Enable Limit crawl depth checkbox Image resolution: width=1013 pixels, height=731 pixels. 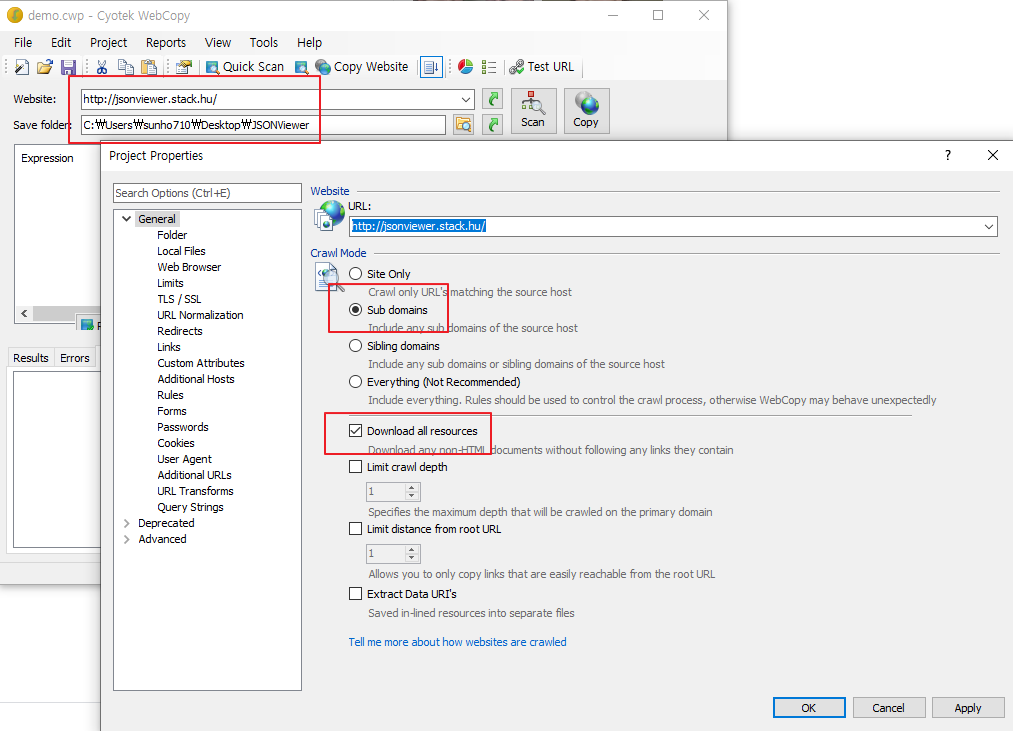pos(355,467)
